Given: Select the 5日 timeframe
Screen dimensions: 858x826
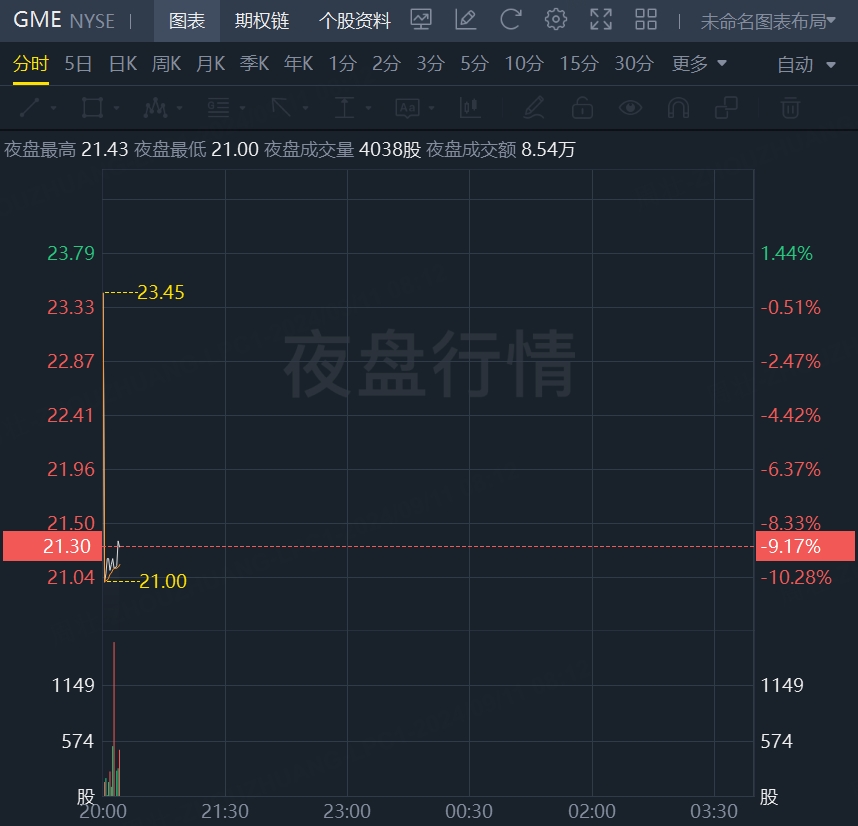Looking at the screenshot, I should click(78, 64).
